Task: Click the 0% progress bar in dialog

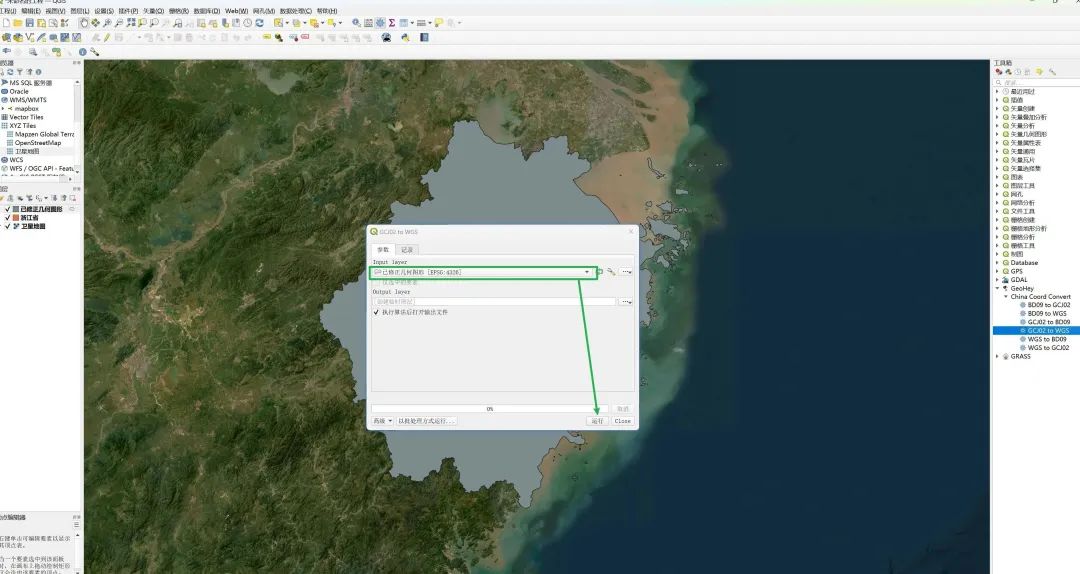Action: pyautogui.click(x=489, y=409)
